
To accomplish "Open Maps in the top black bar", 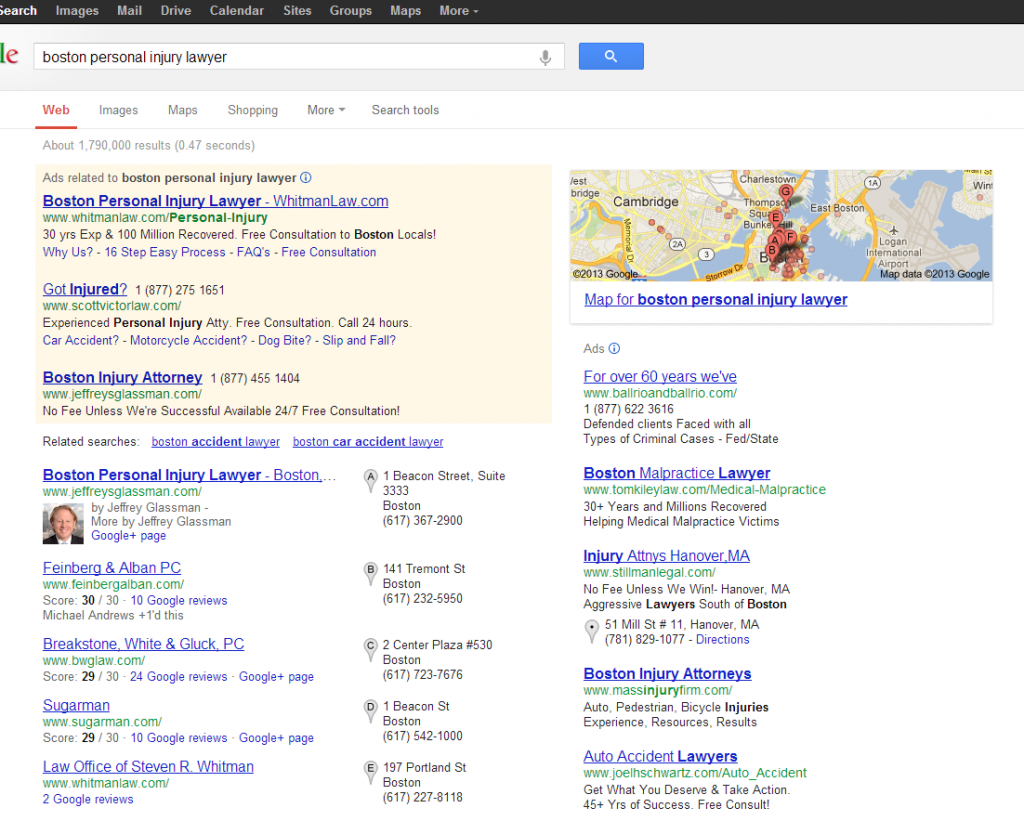I will click(406, 11).
